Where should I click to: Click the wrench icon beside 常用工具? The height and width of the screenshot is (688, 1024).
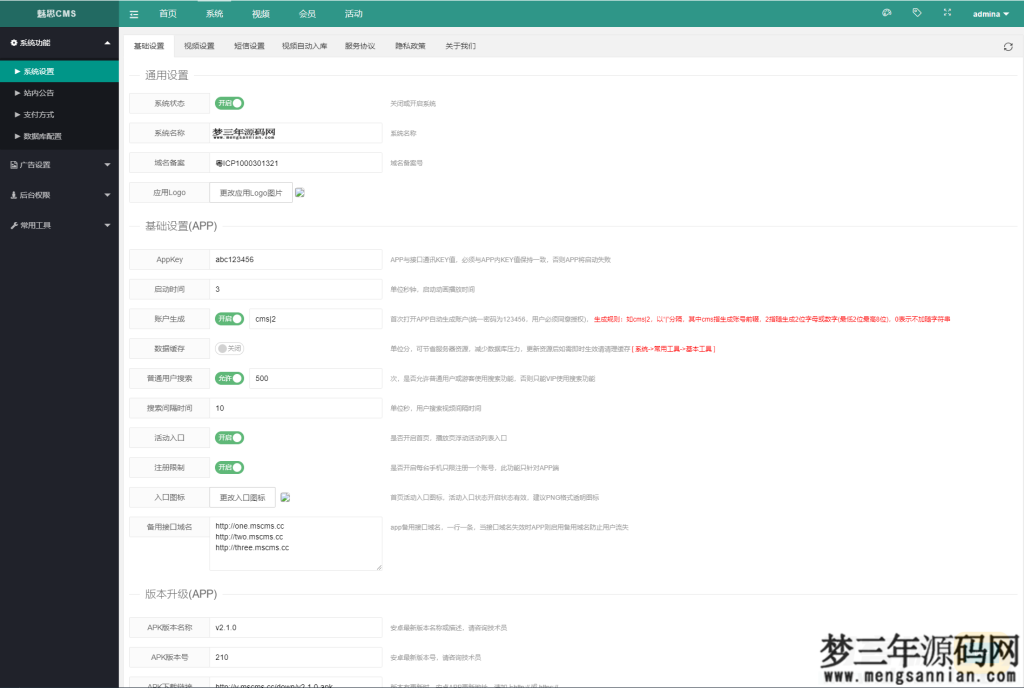click(x=15, y=224)
